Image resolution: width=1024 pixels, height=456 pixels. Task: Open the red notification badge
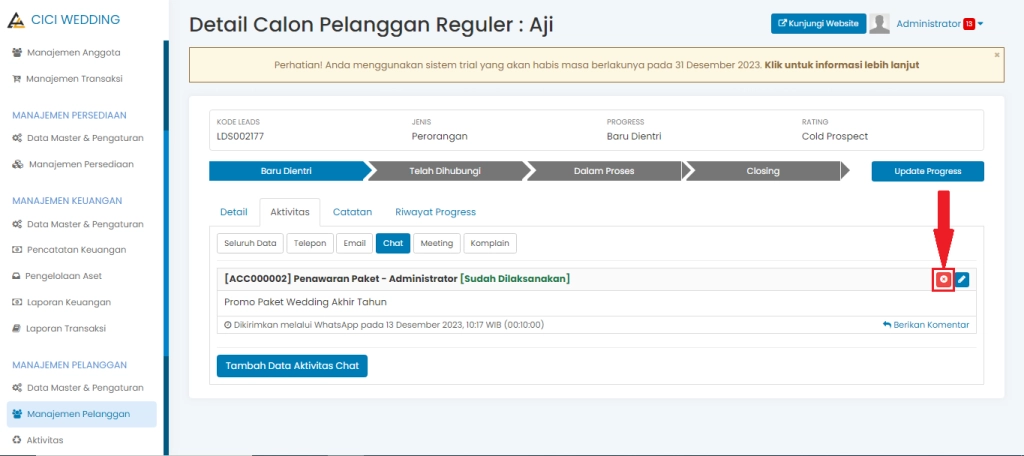[x=969, y=24]
